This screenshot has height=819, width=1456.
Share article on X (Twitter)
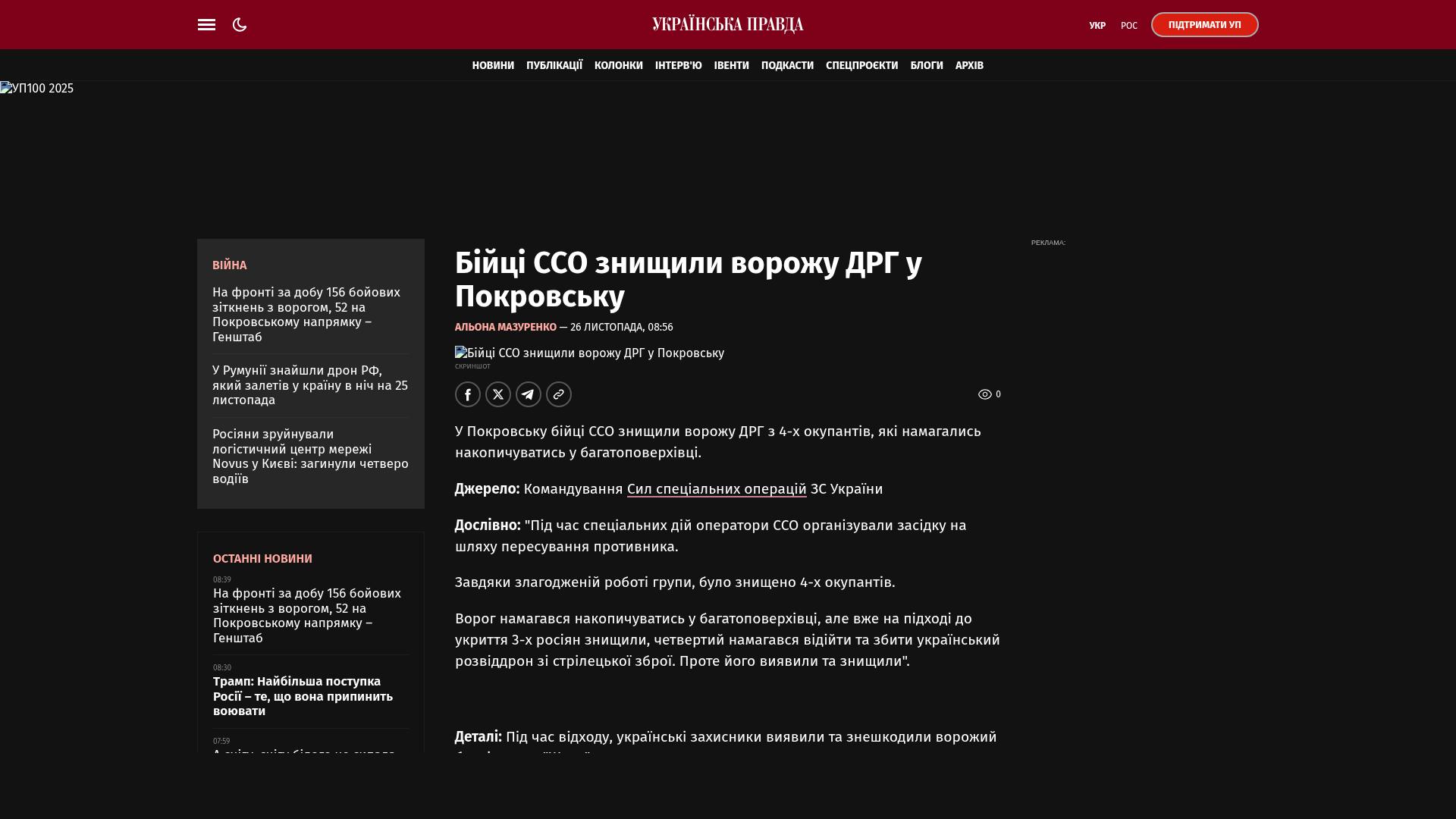click(x=498, y=394)
